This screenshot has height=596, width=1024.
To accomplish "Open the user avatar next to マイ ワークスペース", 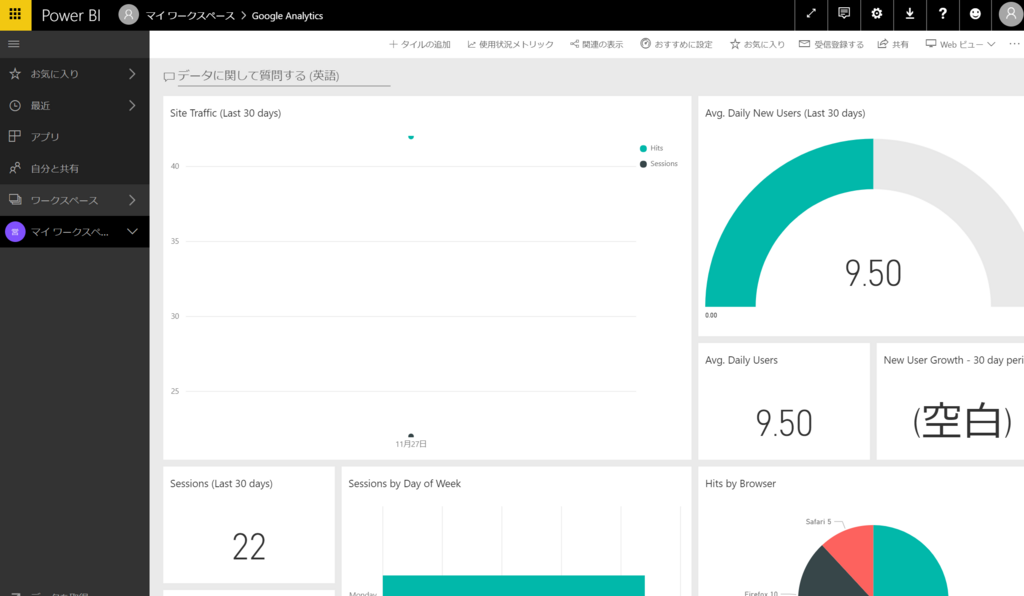I will click(129, 14).
